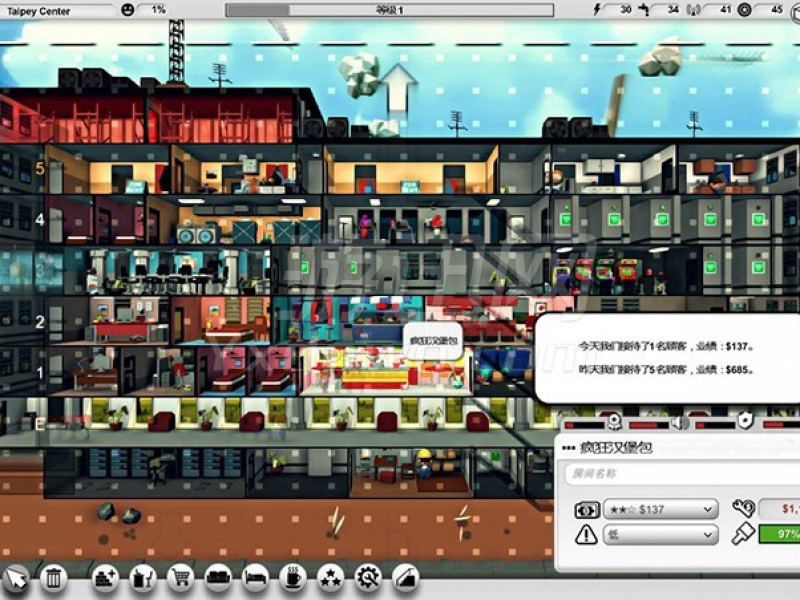This screenshot has width=800, height=600.
Task: Select the cursor pointer tool
Action: coord(17,577)
